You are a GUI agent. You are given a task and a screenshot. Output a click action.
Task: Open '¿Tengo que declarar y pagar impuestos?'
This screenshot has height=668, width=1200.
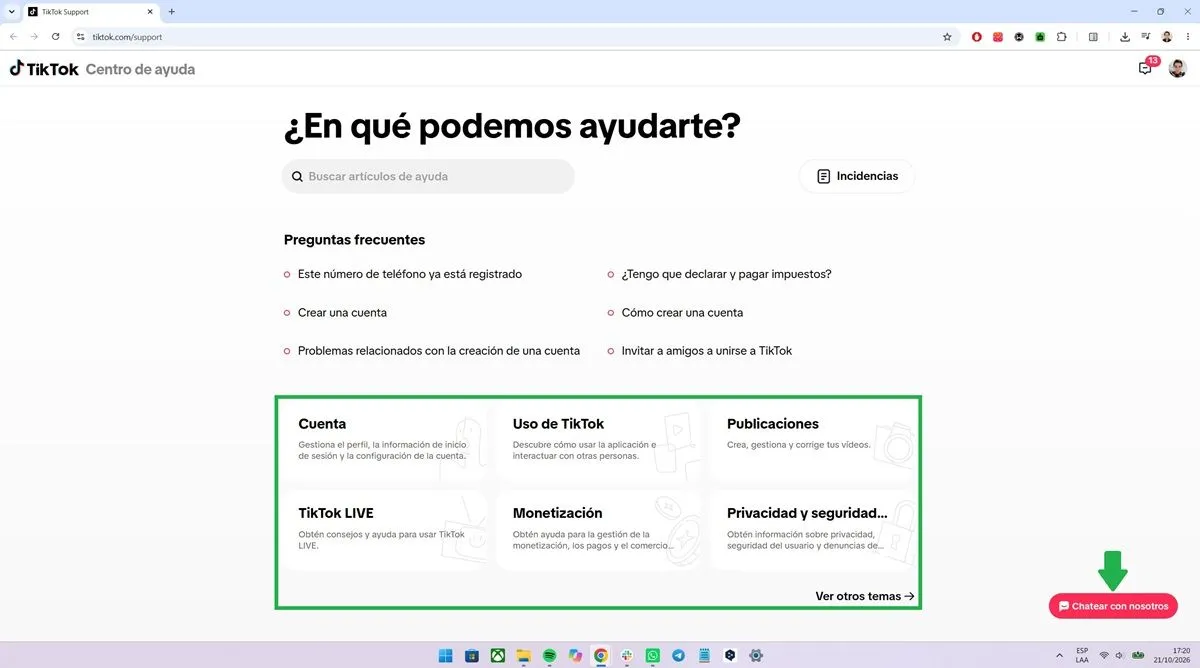pos(727,274)
